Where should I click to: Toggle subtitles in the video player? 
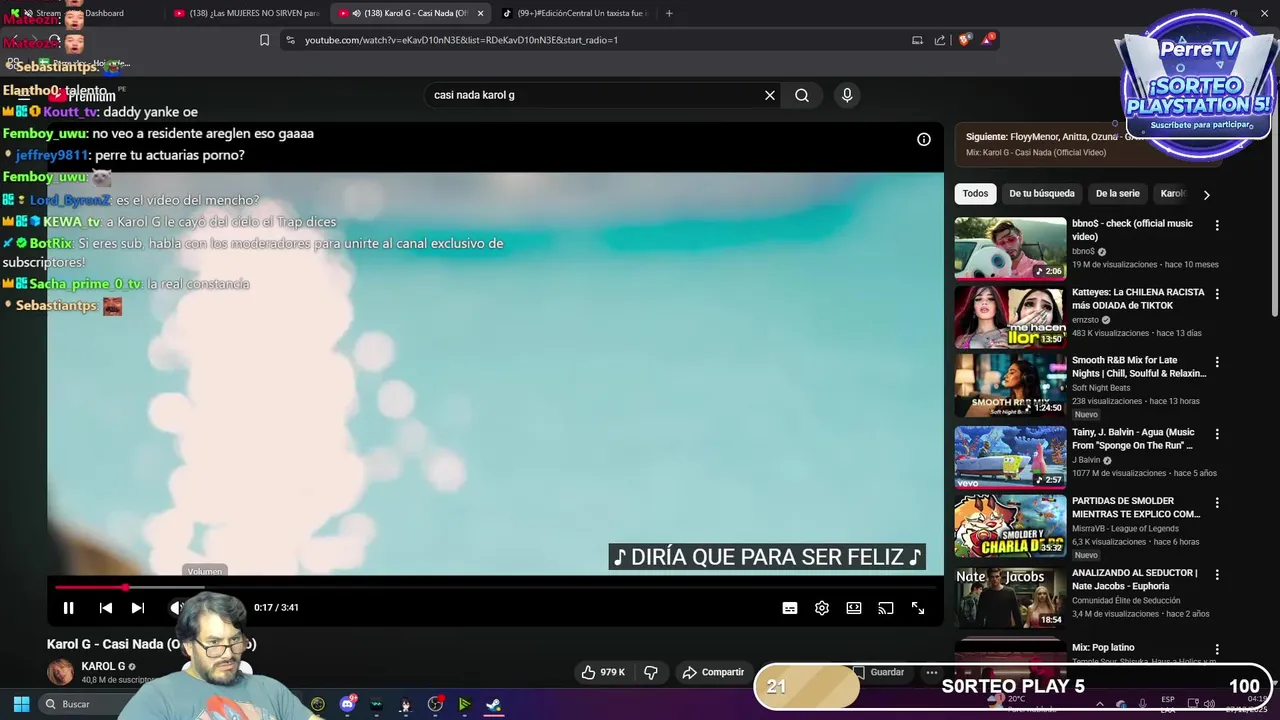coord(790,608)
